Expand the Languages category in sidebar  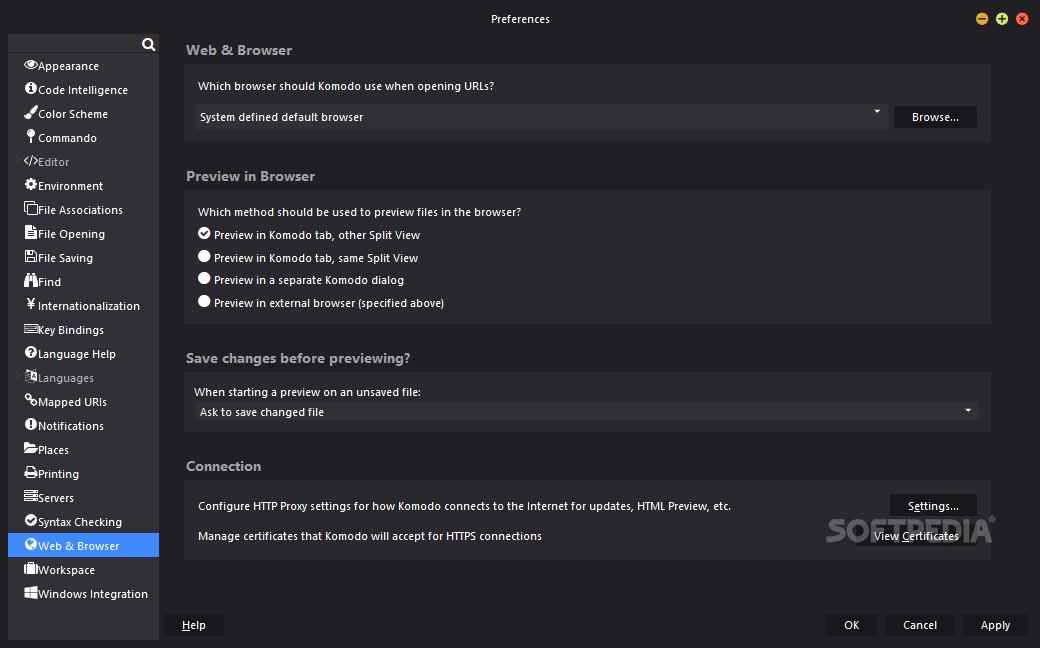click(x=18, y=376)
